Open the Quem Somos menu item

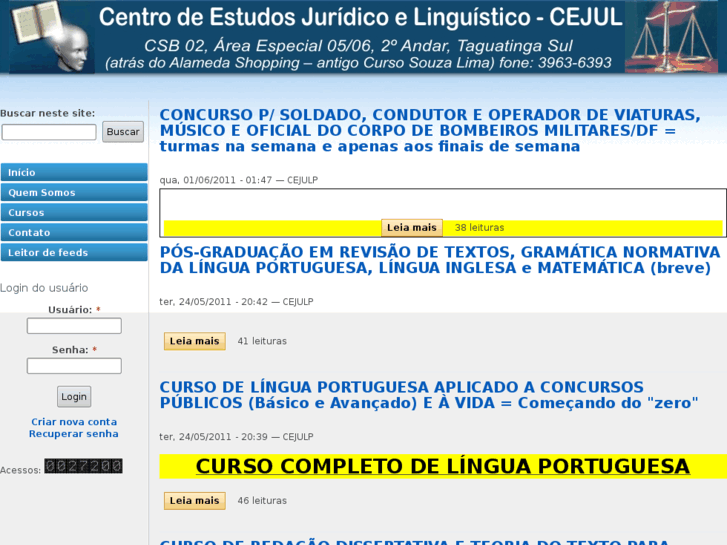[x=74, y=192]
